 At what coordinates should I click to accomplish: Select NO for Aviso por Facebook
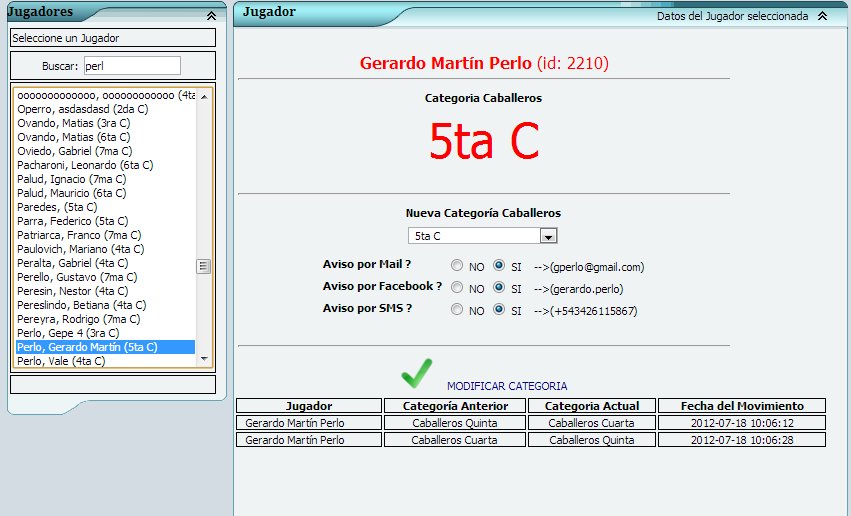pos(457,288)
